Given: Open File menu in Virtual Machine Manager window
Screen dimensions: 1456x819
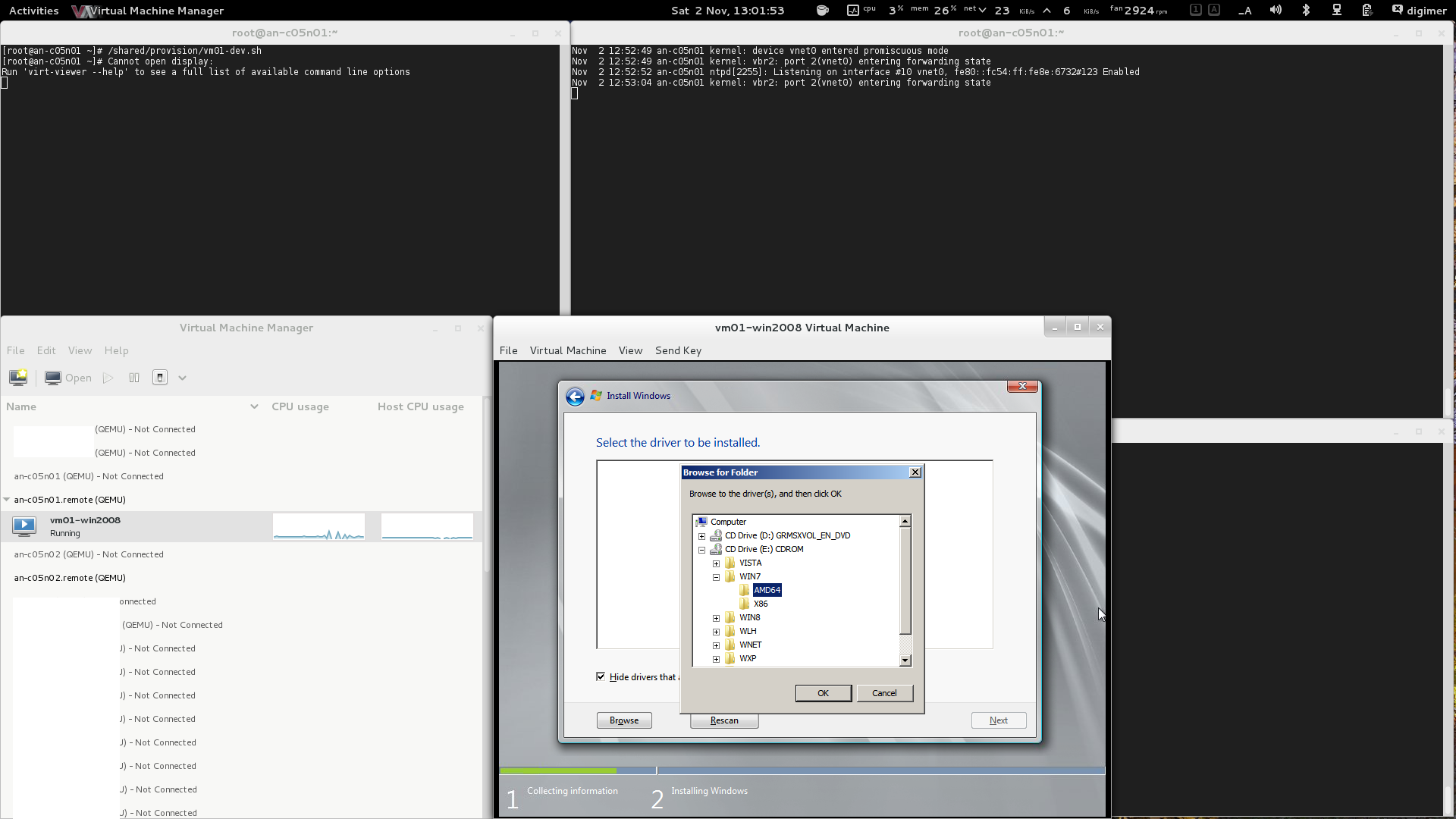Looking at the screenshot, I should click(x=16, y=350).
